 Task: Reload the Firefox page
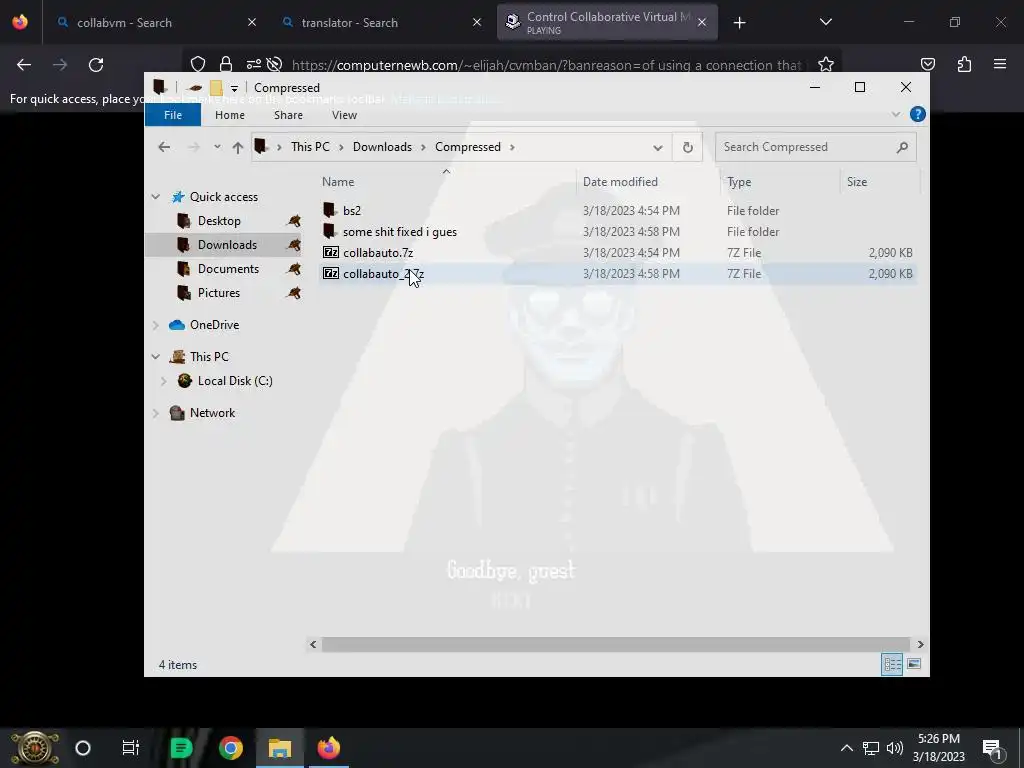(x=96, y=64)
